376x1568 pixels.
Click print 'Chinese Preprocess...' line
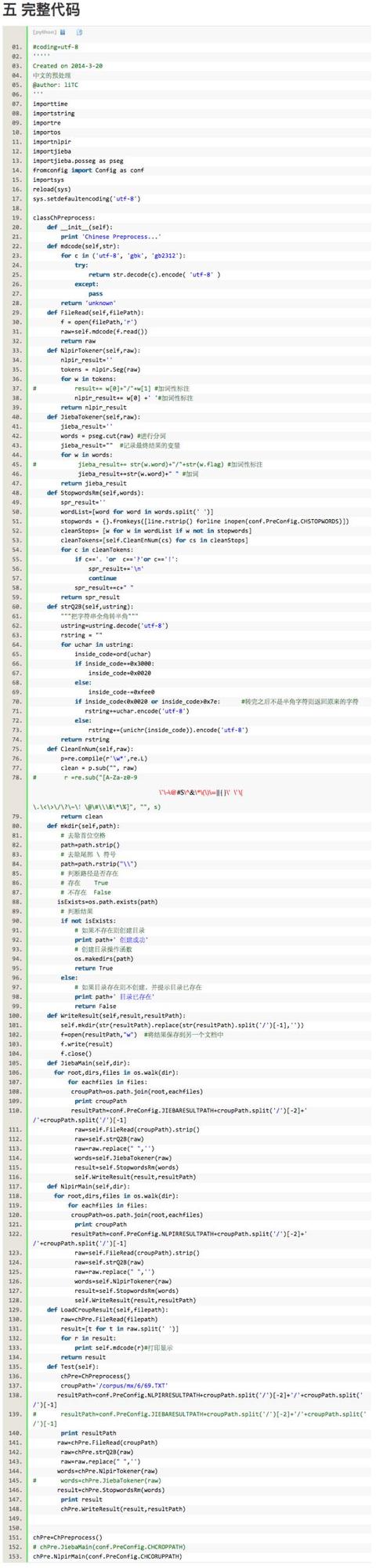pyautogui.click(x=111, y=236)
